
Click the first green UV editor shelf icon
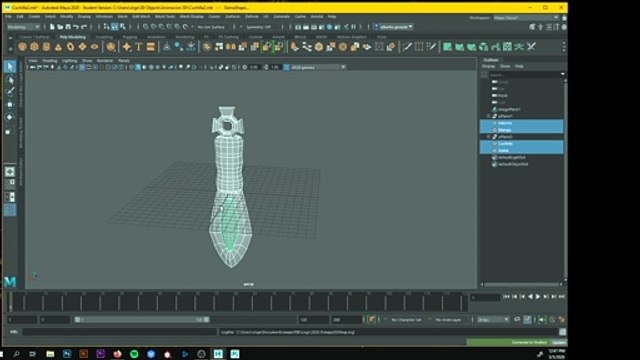point(447,47)
